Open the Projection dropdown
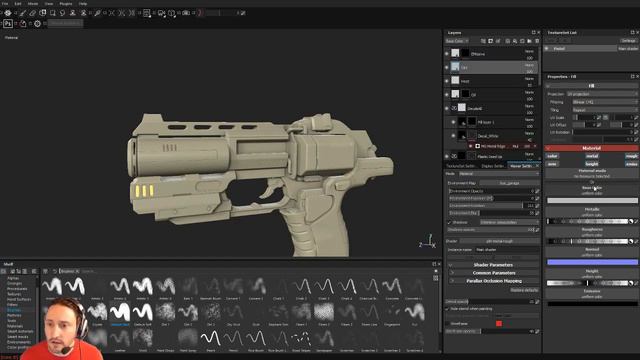Screen dimensions: 640x360 pyautogui.click(x=602, y=94)
